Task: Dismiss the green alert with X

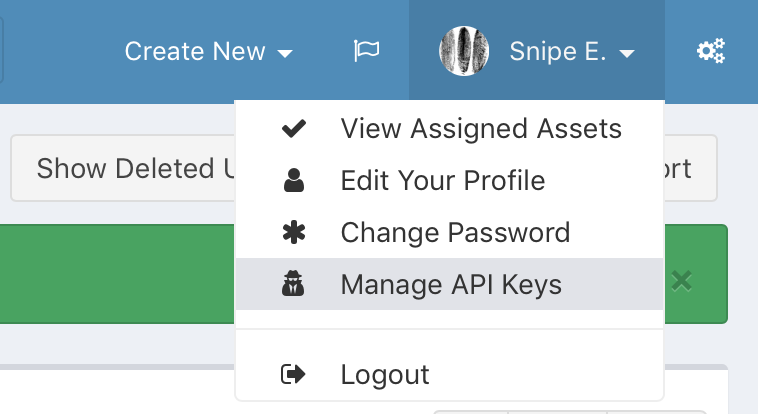Action: (x=682, y=281)
